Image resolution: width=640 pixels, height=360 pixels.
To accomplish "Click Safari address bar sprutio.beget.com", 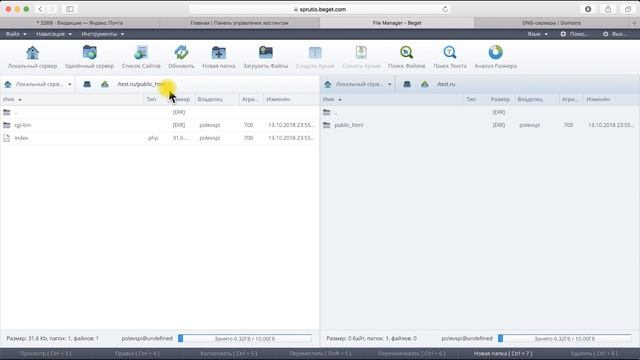I will (320, 9).
